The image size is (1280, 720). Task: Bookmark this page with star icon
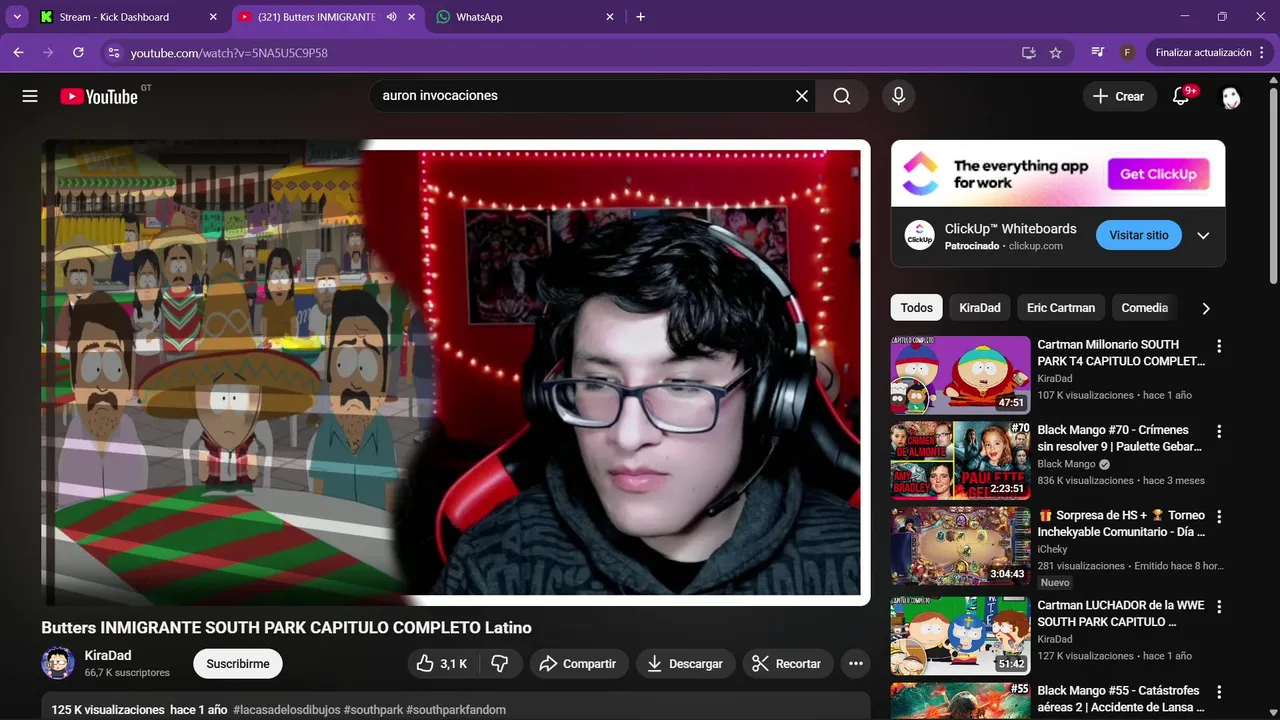pyautogui.click(x=1056, y=53)
